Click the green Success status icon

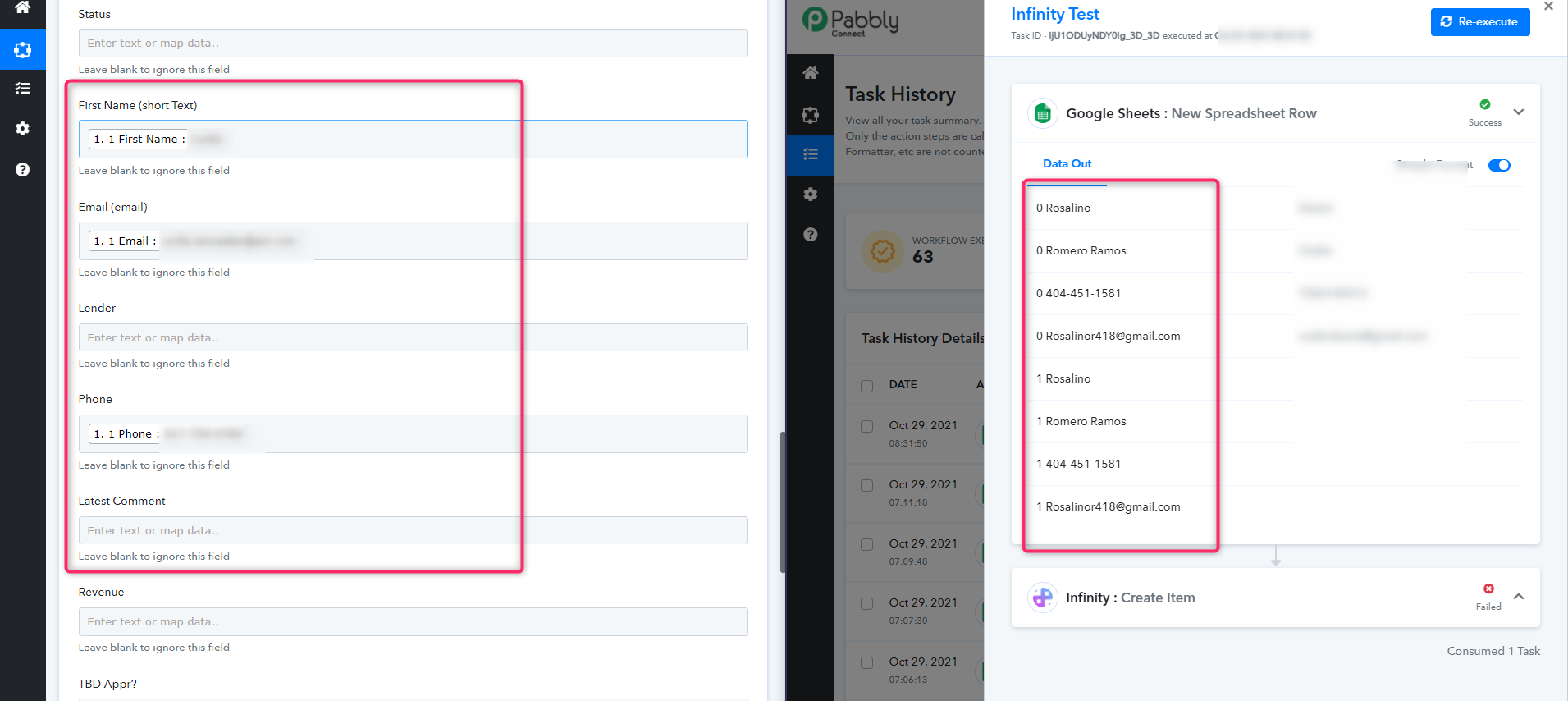coord(1485,104)
